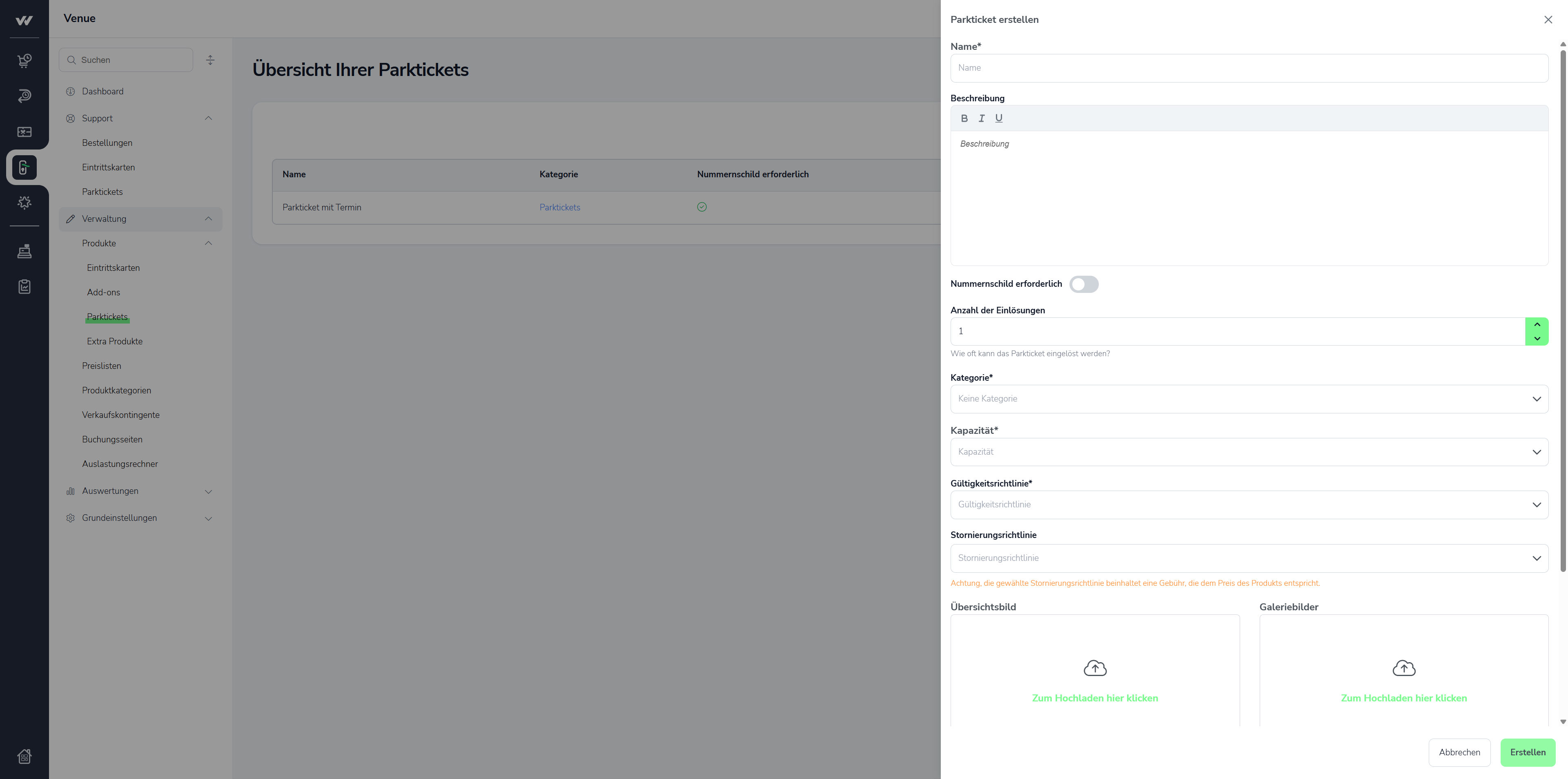Click the Abbrechen button
Image resolution: width=1568 pixels, height=779 pixels.
1459,752
